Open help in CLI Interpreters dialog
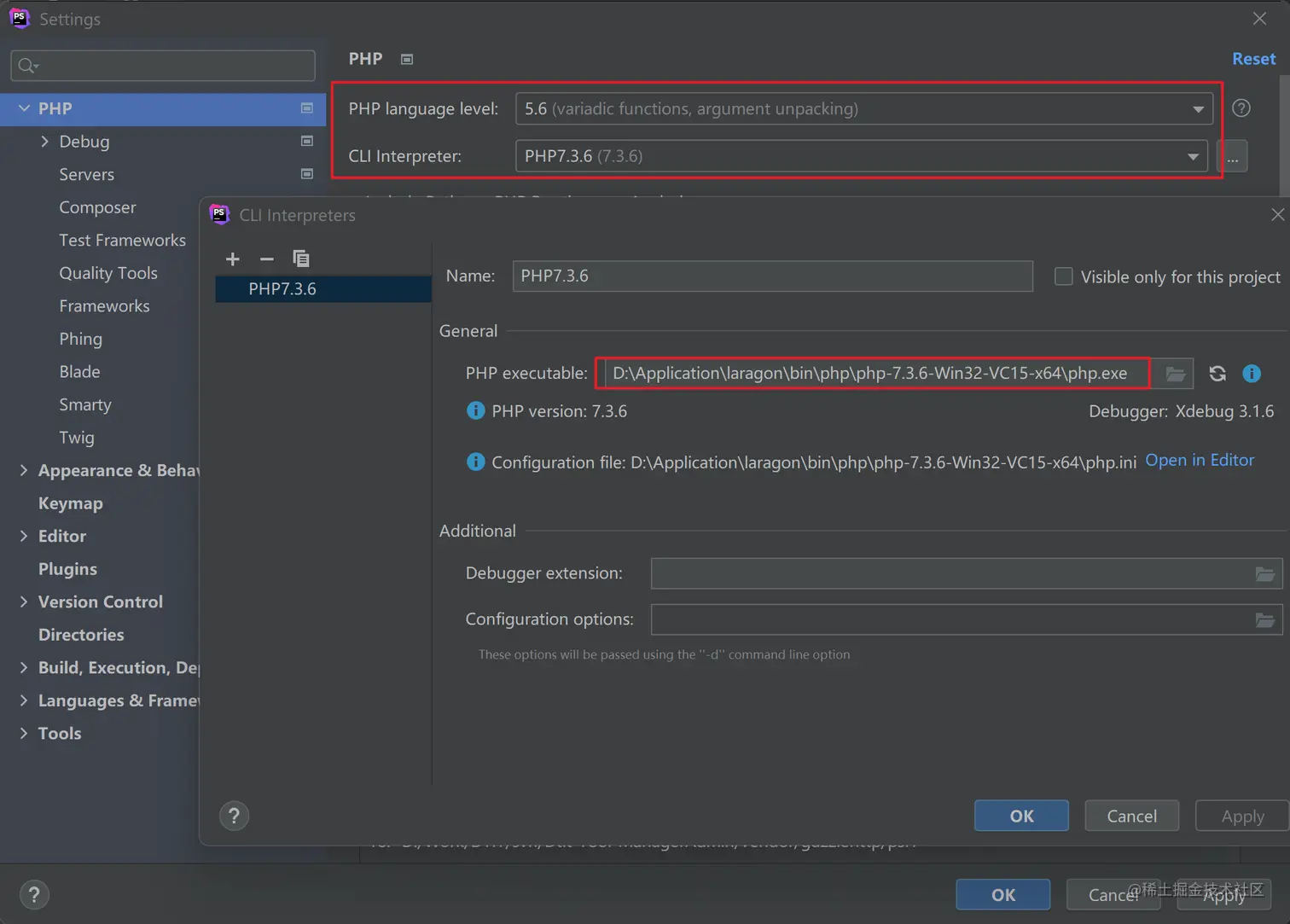Viewport: 1290px width, 924px height. point(234,816)
